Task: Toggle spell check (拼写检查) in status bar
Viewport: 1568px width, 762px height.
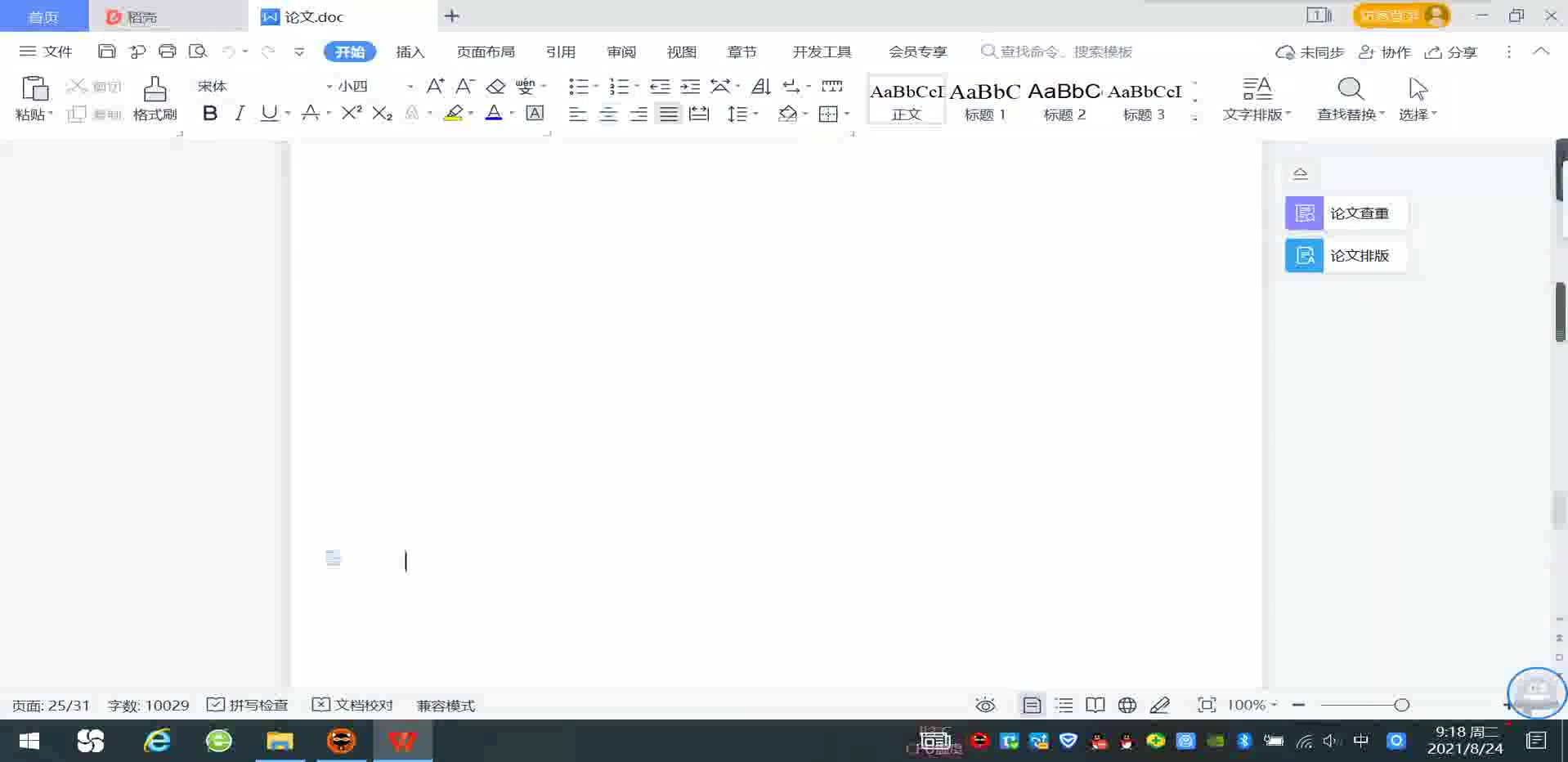Action: (x=248, y=705)
